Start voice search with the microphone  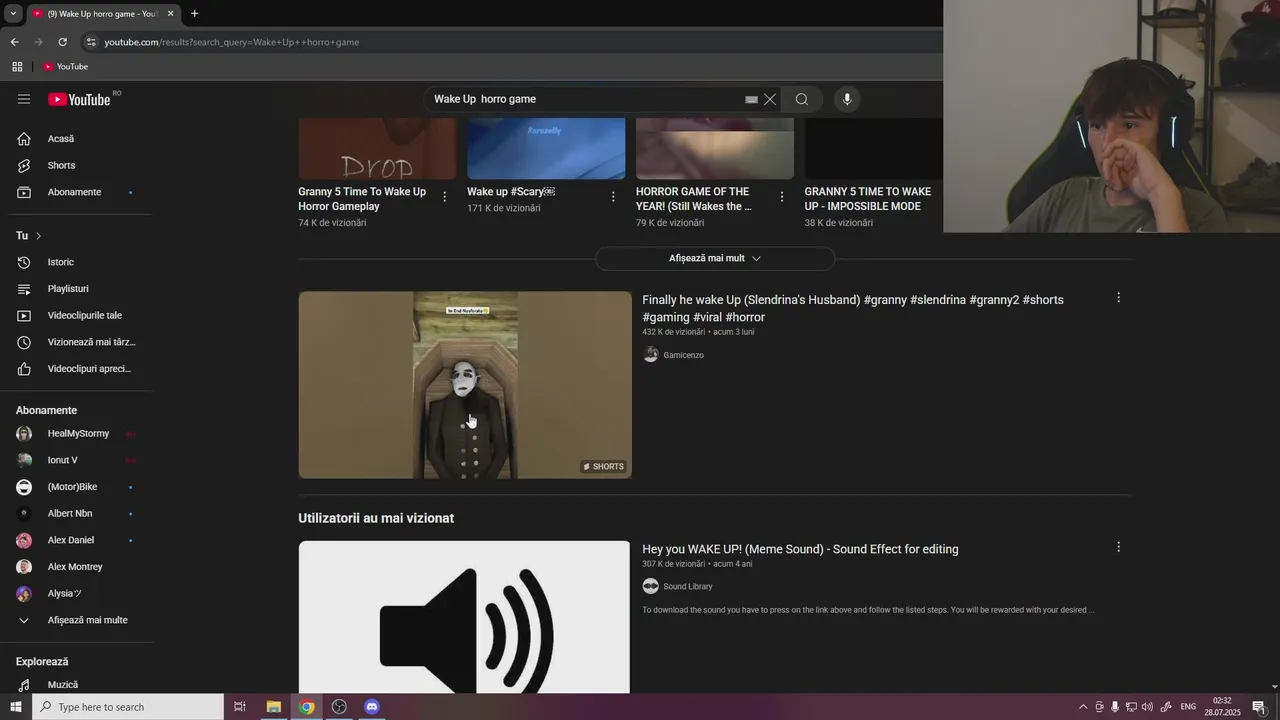pos(847,99)
